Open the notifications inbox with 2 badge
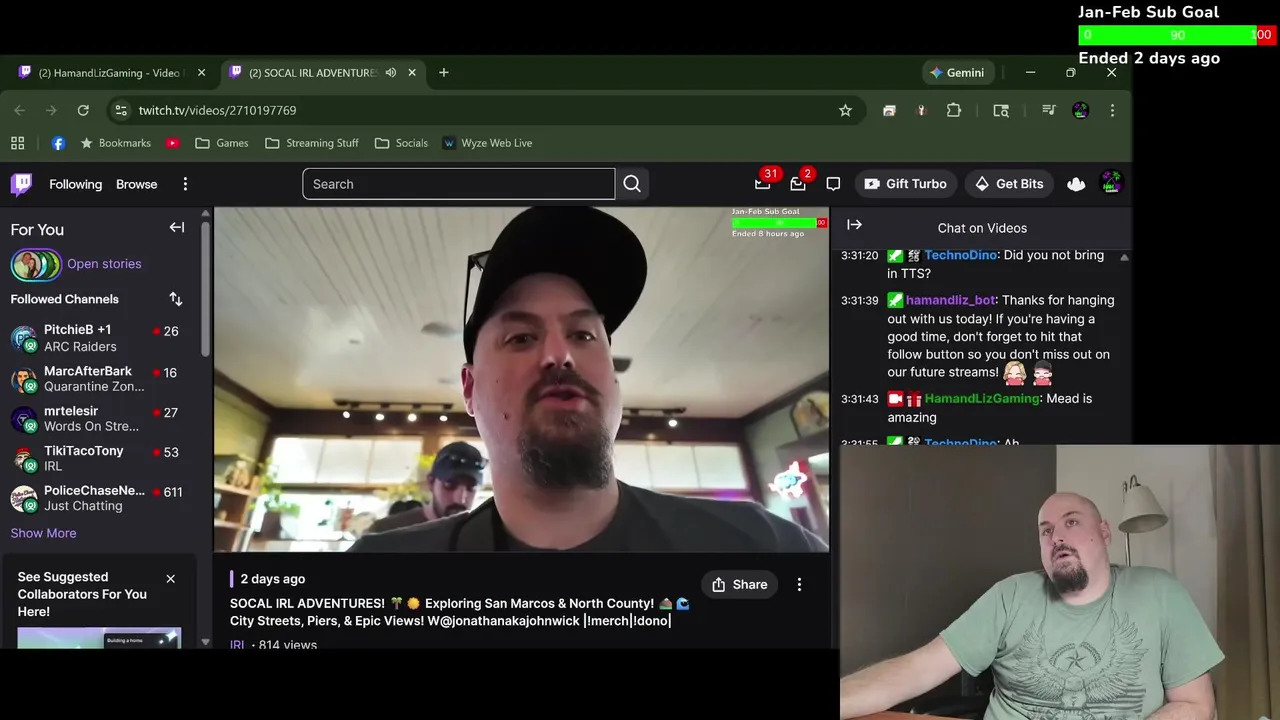 (x=798, y=183)
